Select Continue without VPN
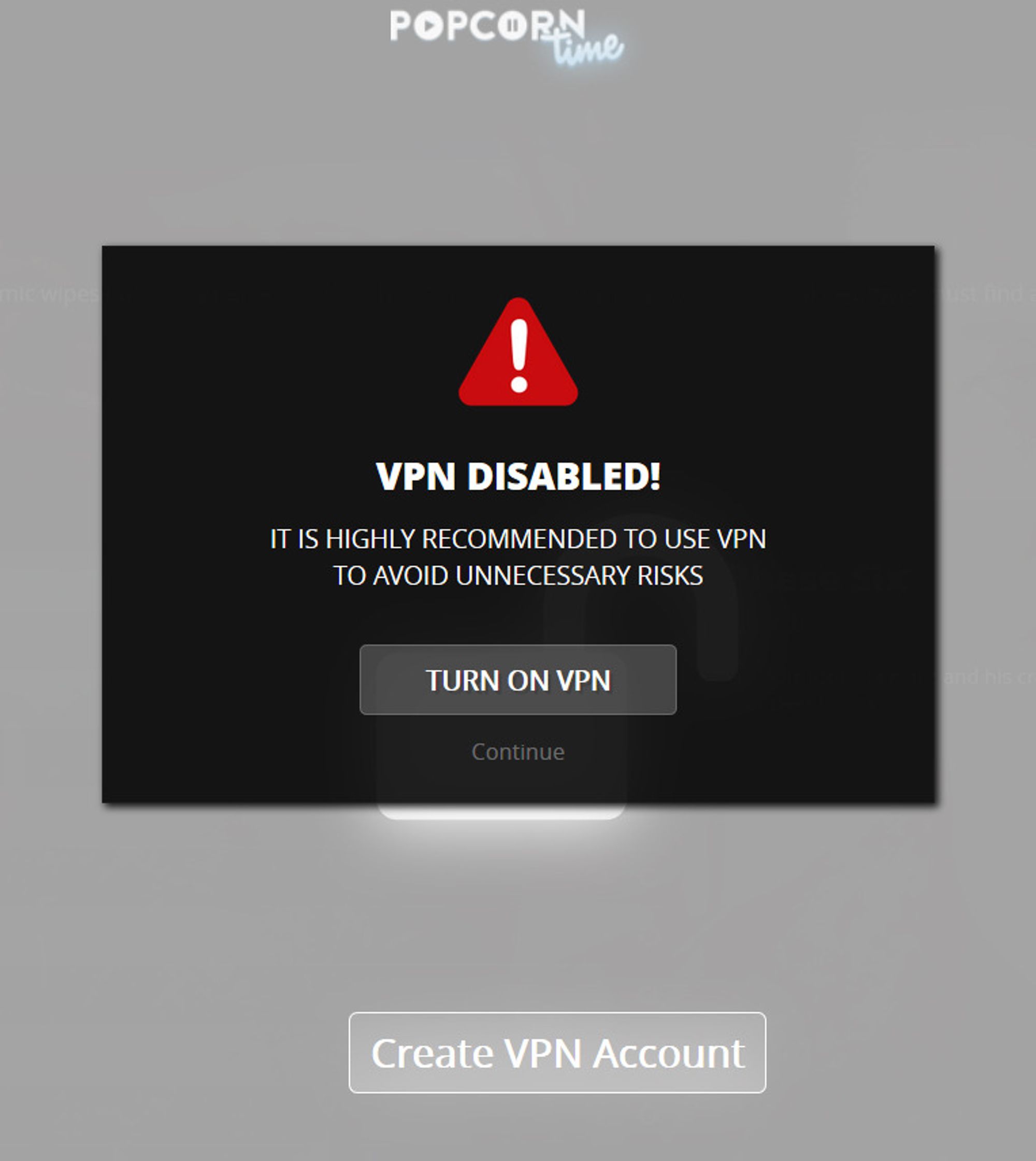 [x=518, y=752]
